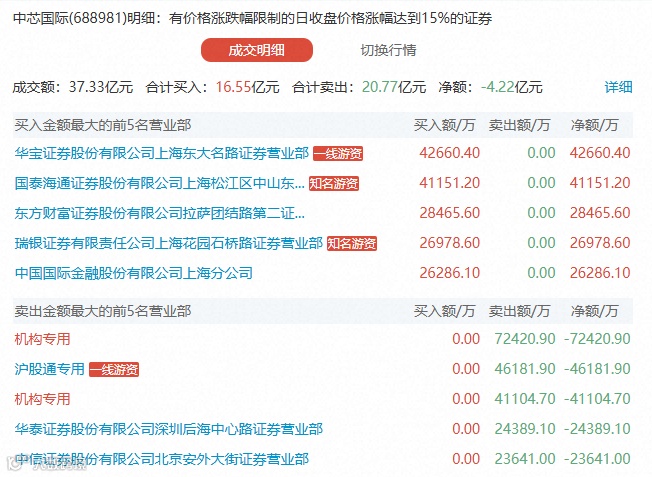The height and width of the screenshot is (477, 652).
Task: Click total buy value 16.55亿元
Action: click(247, 87)
